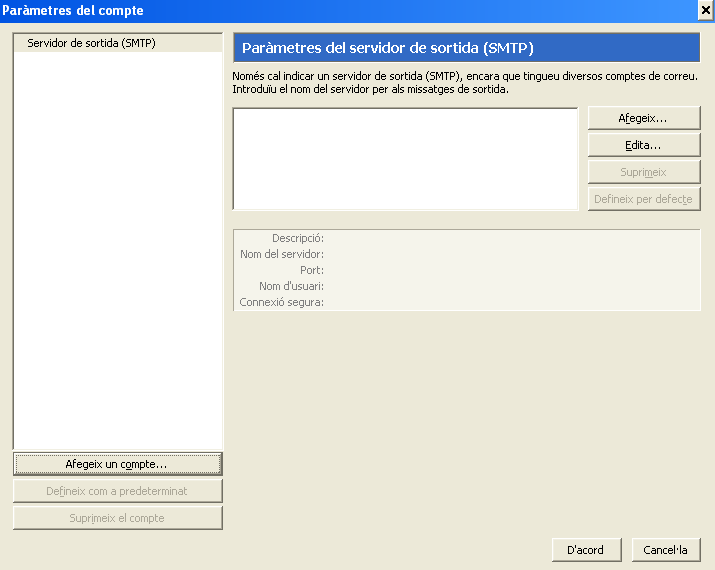Click the blue SMTP parameters header banner
Viewport: 715px width, 570px height.
tap(466, 48)
